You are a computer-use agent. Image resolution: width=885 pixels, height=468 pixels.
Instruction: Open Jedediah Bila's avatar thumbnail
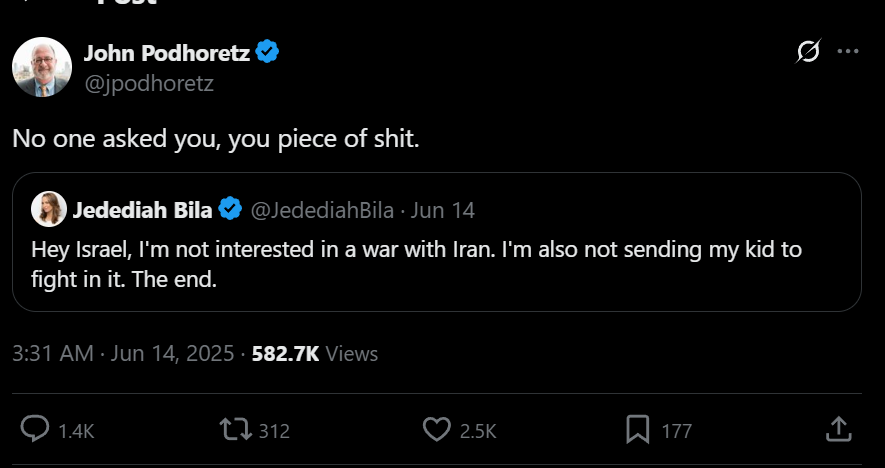49,209
